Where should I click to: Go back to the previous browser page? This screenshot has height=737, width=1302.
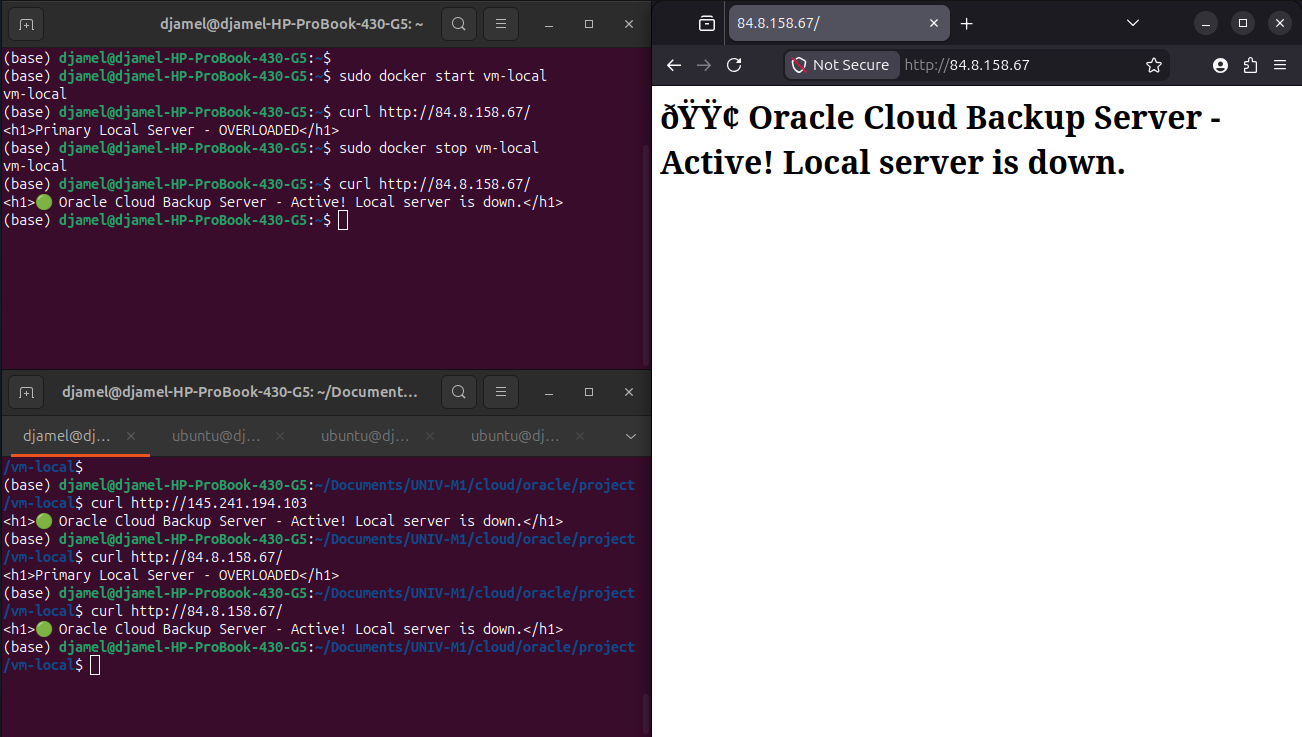point(674,65)
